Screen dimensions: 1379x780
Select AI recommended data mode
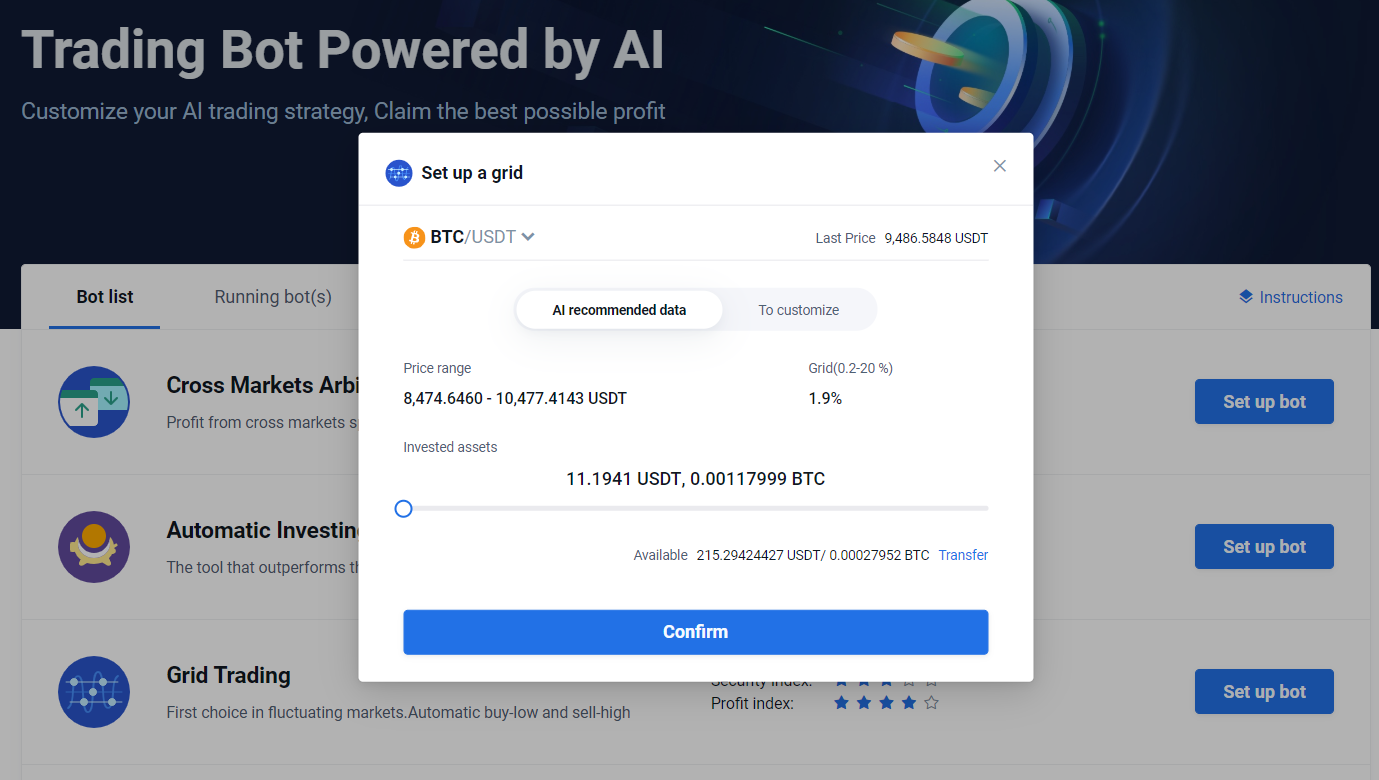[619, 310]
